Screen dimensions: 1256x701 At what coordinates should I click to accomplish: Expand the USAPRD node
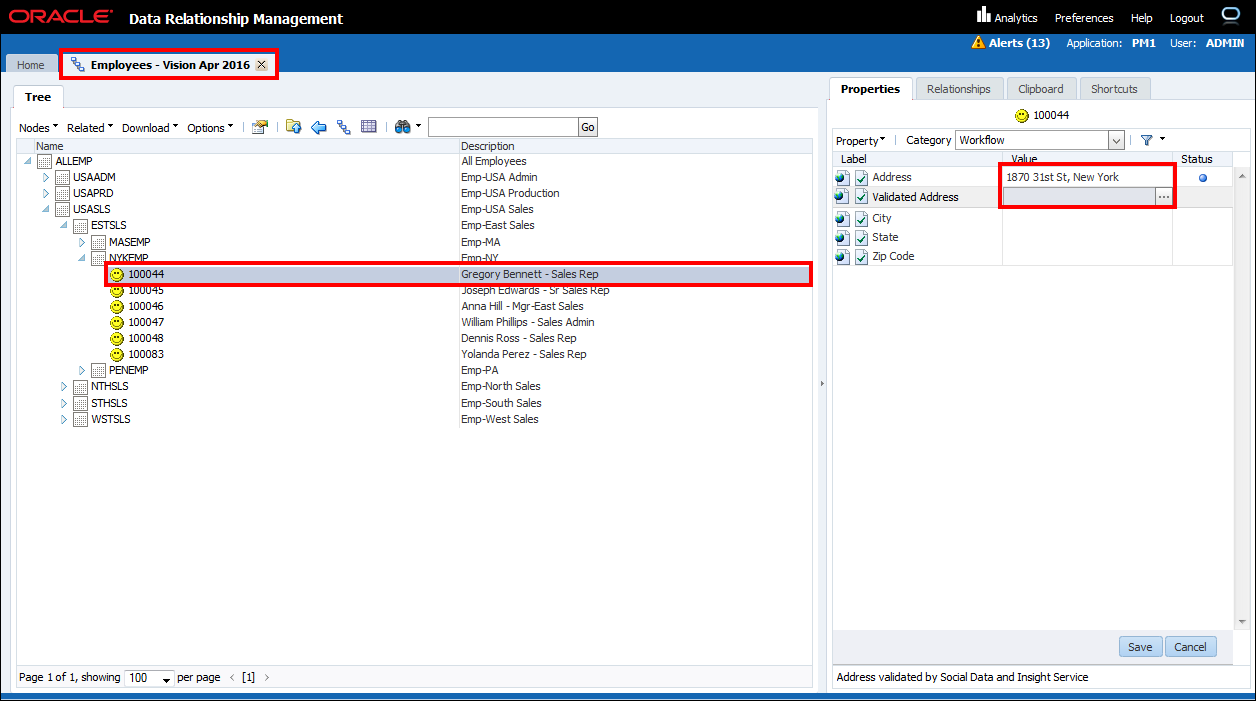click(46, 193)
